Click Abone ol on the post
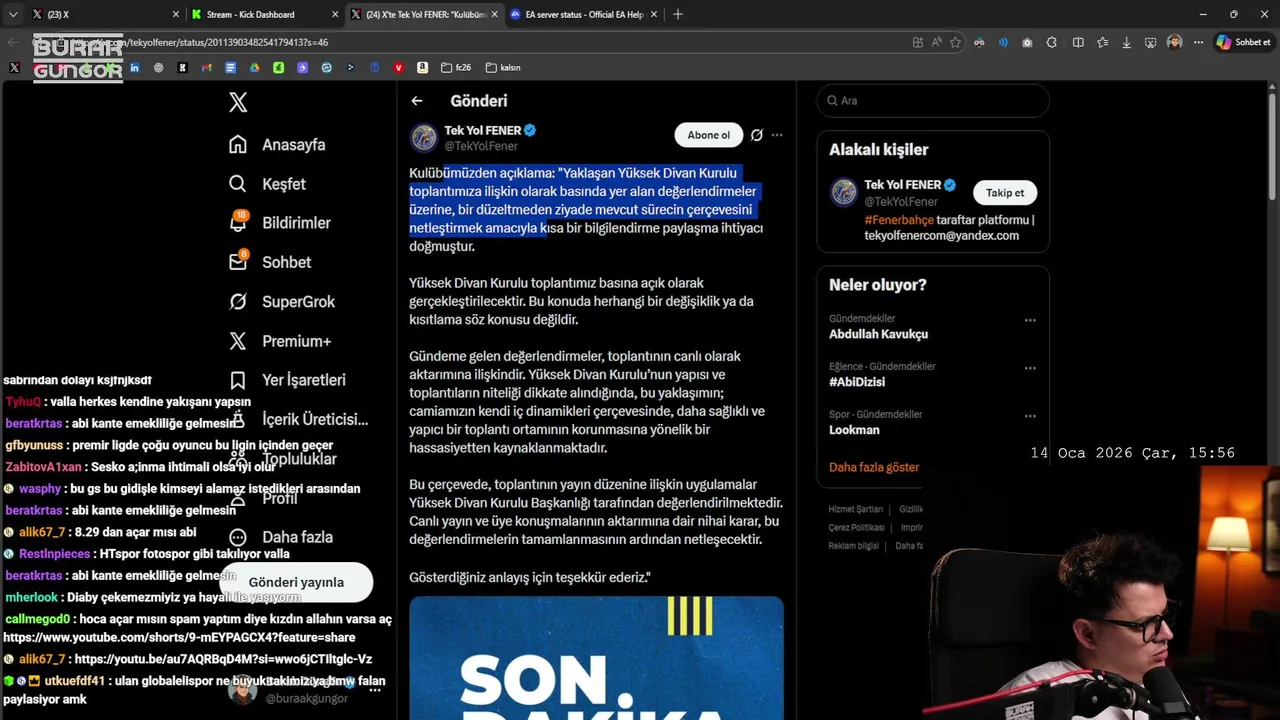Viewport: 1280px width, 720px height. [x=708, y=135]
